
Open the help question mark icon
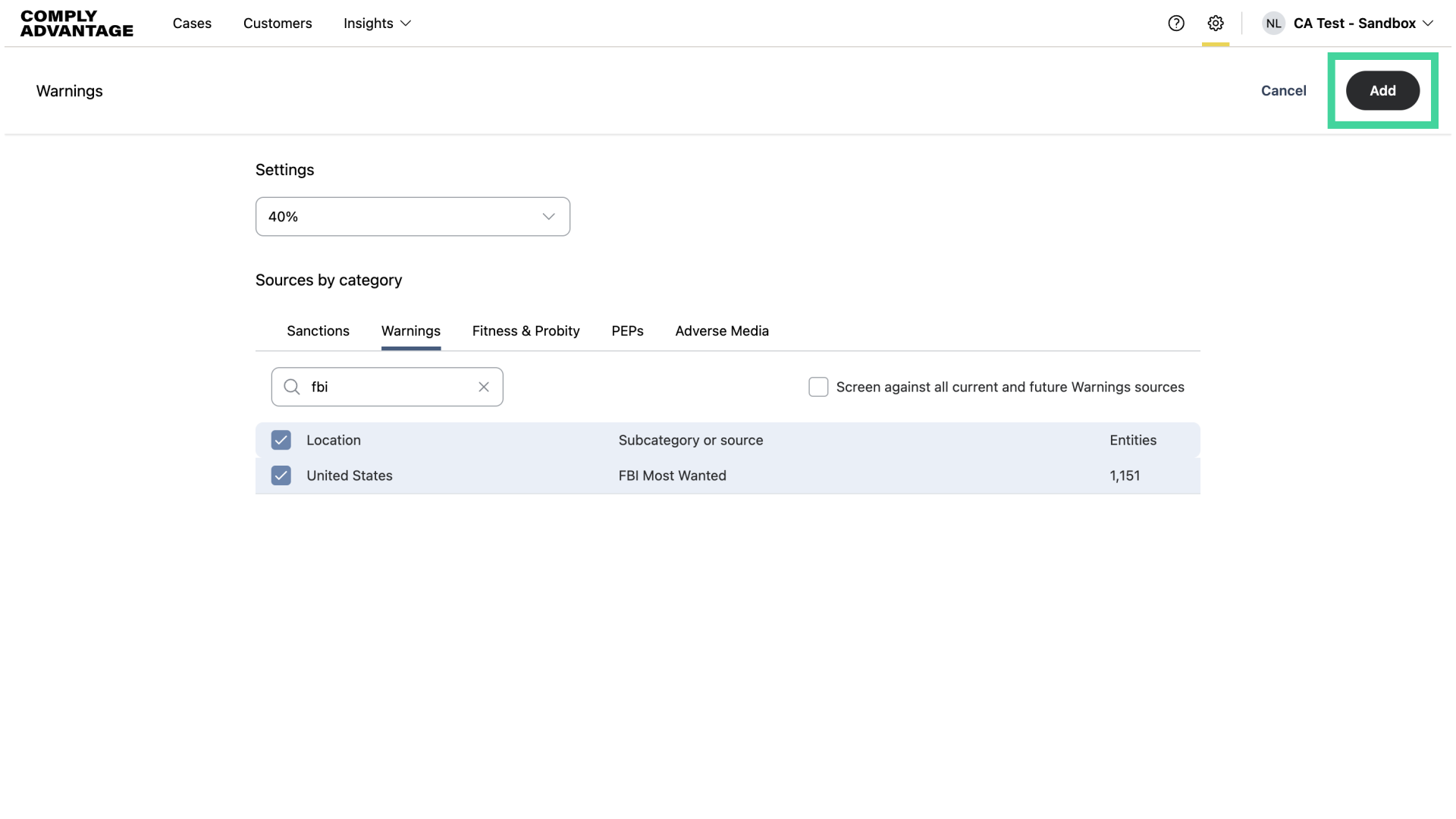(x=1176, y=24)
